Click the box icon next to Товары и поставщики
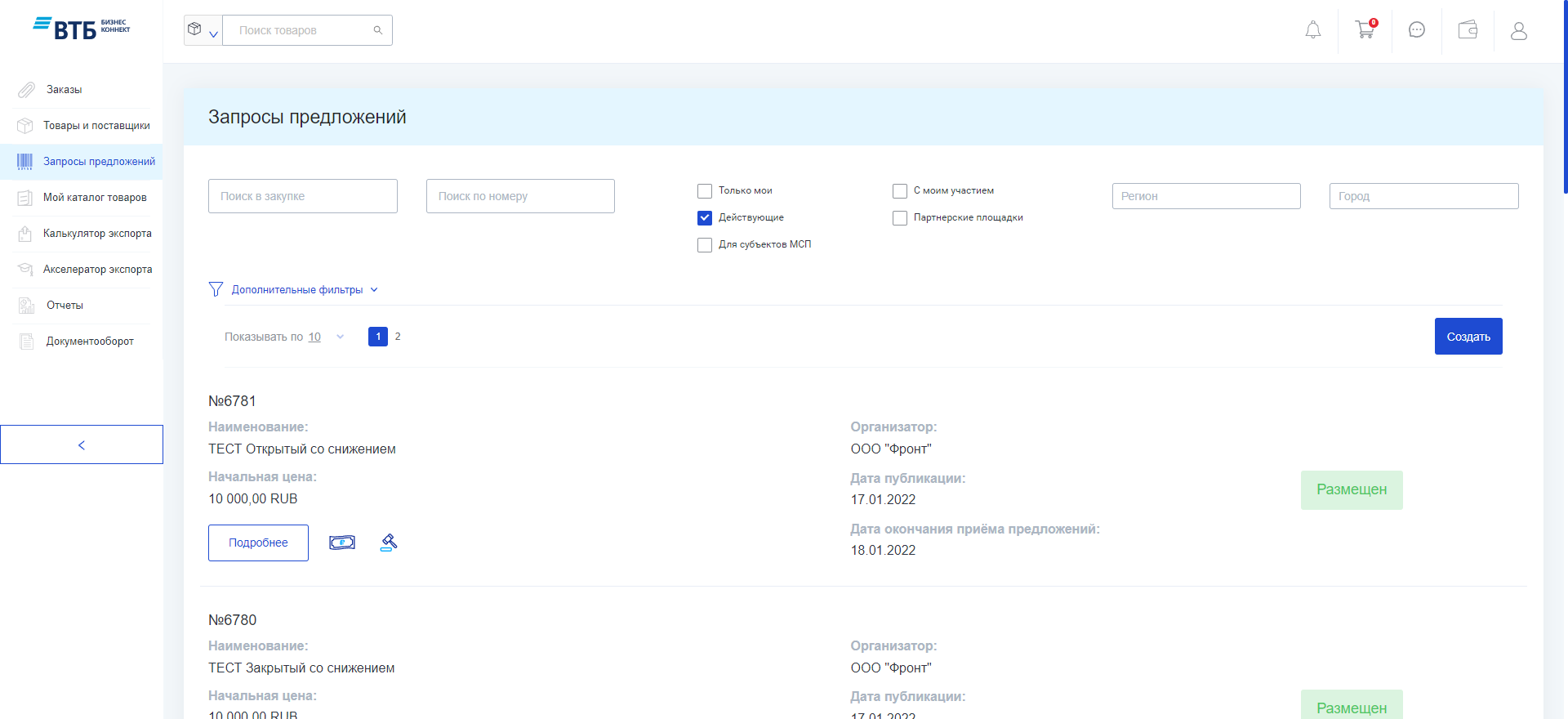The height and width of the screenshot is (719, 1568). (25, 126)
